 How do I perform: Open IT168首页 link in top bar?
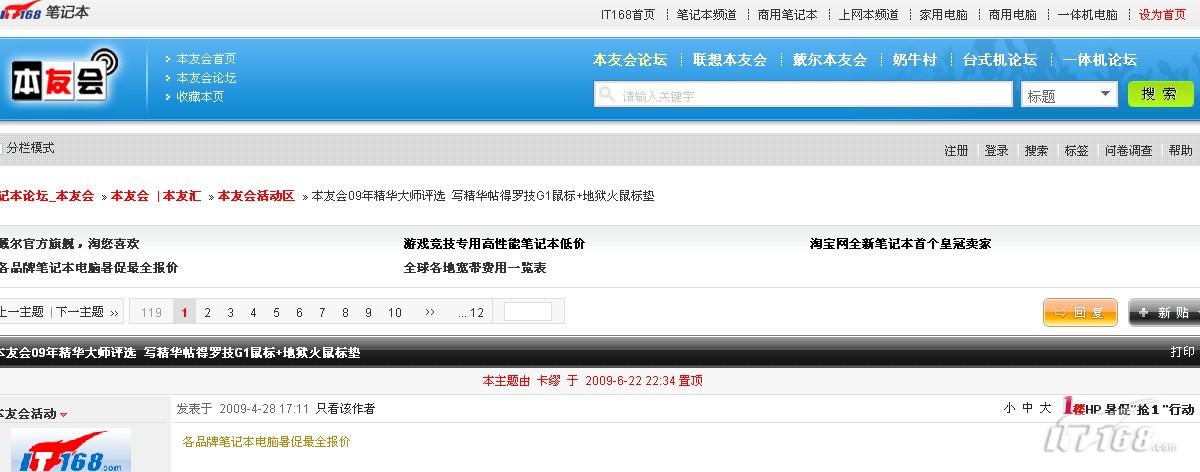(x=628, y=15)
